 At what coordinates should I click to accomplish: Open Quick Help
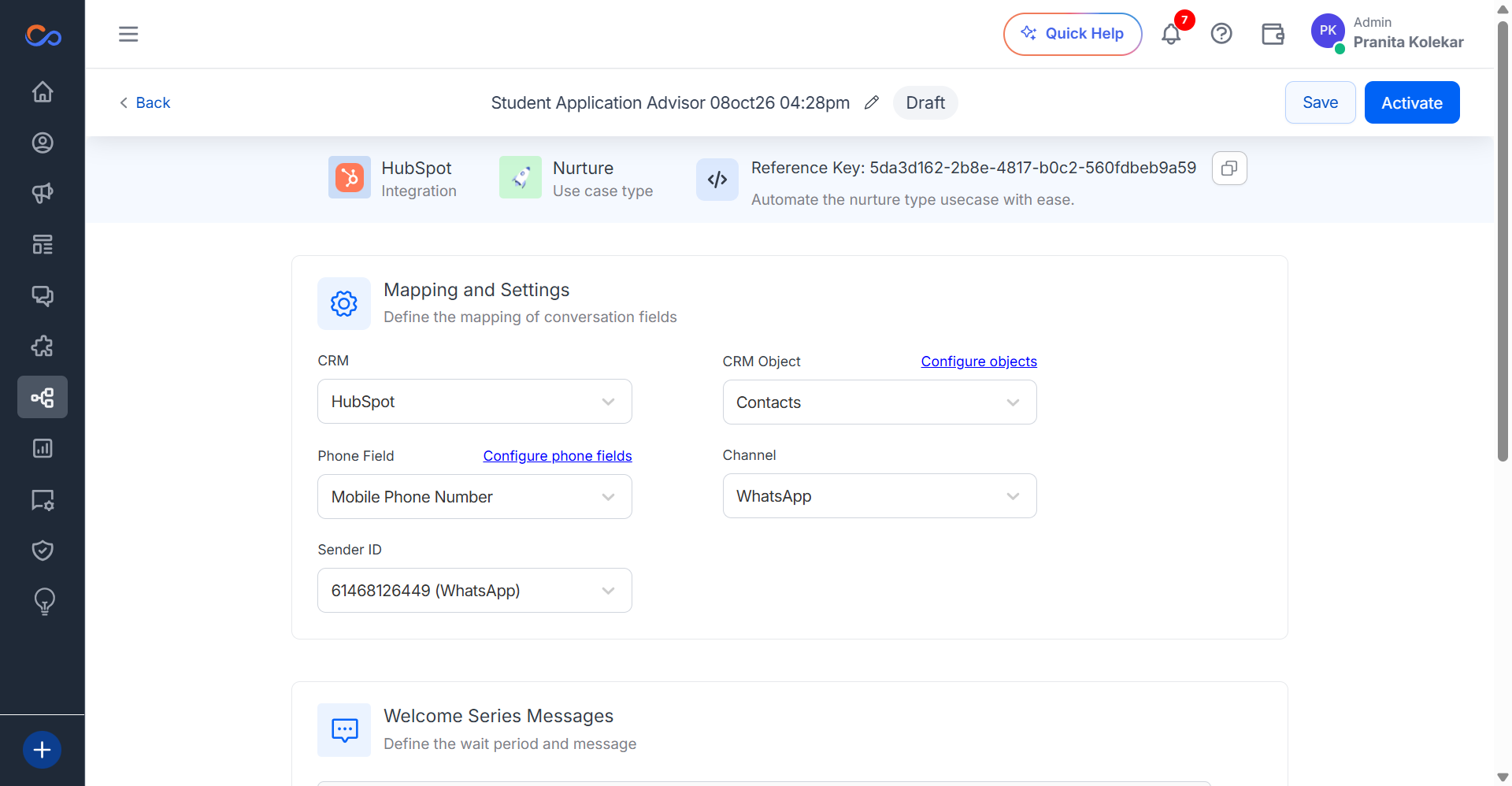coord(1073,34)
